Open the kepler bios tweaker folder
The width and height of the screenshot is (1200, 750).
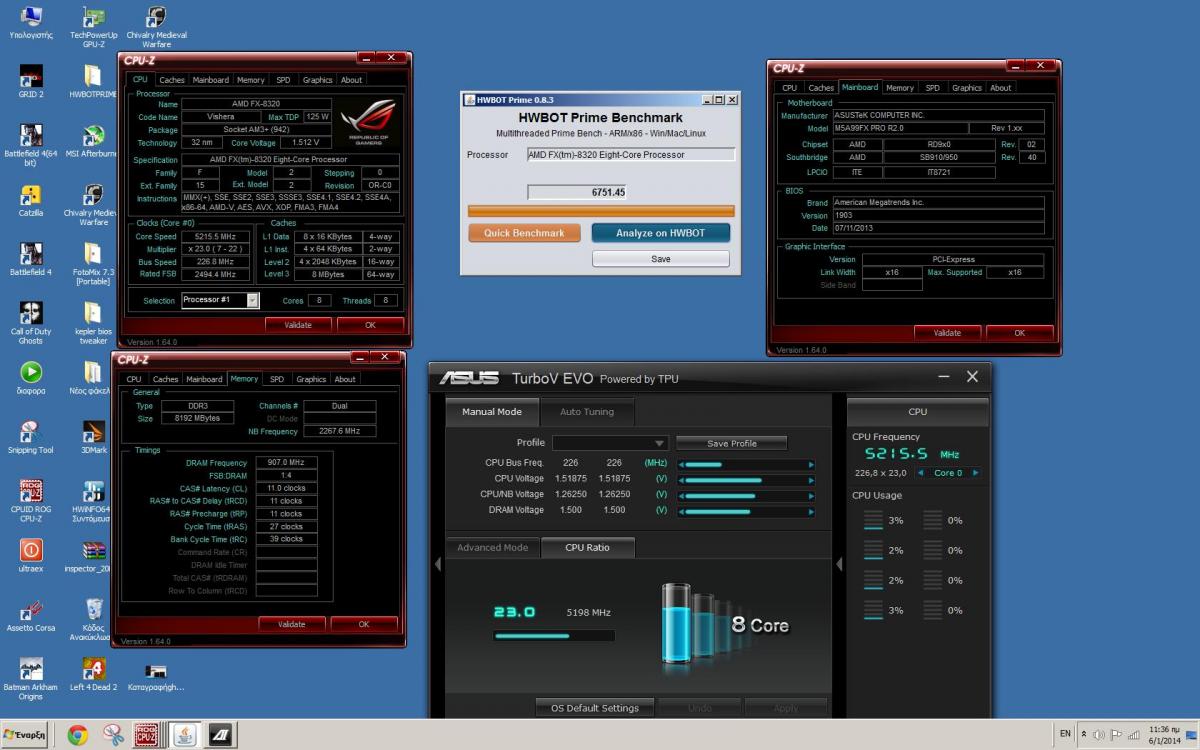click(x=92, y=322)
